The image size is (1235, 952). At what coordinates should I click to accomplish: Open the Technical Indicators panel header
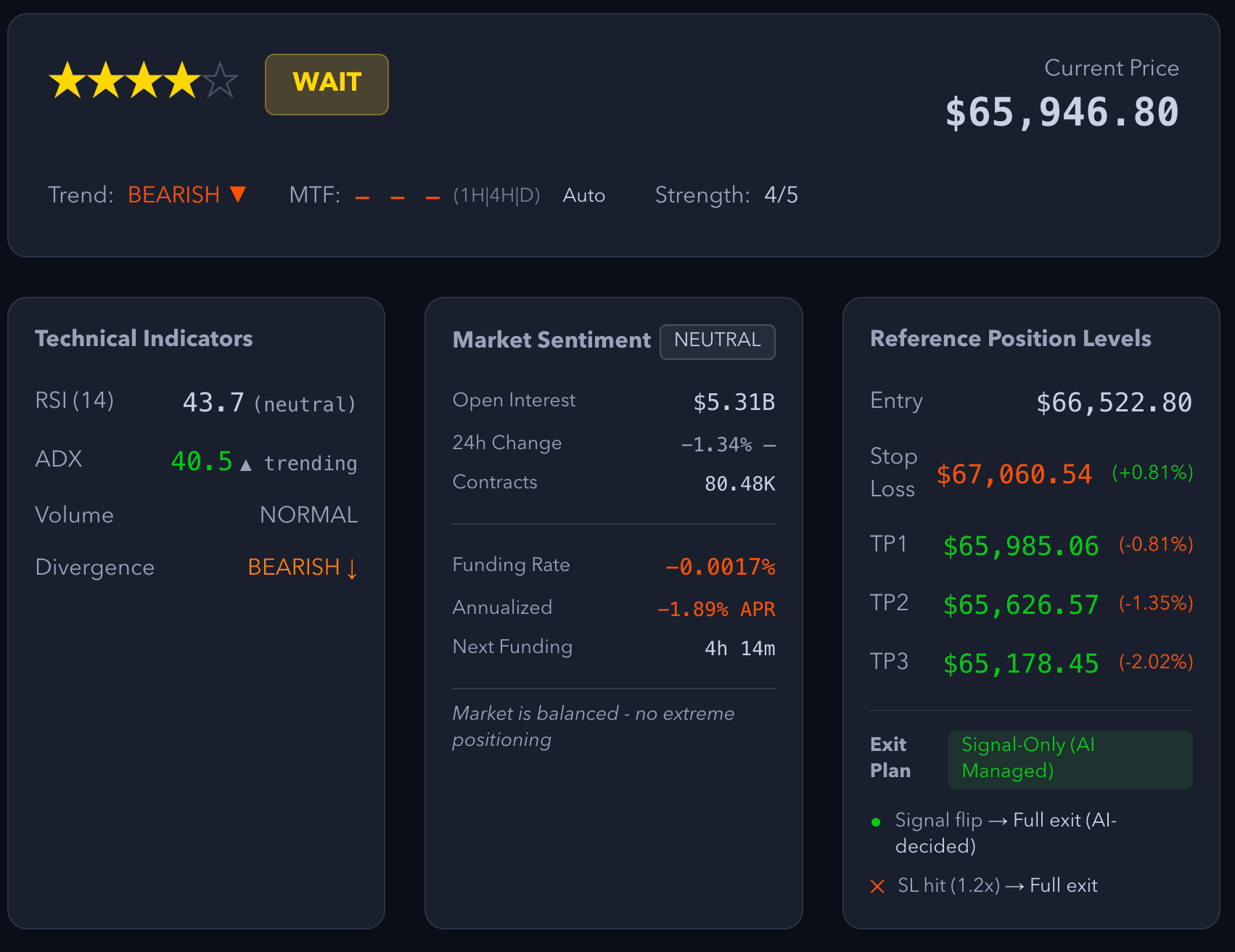tap(144, 338)
